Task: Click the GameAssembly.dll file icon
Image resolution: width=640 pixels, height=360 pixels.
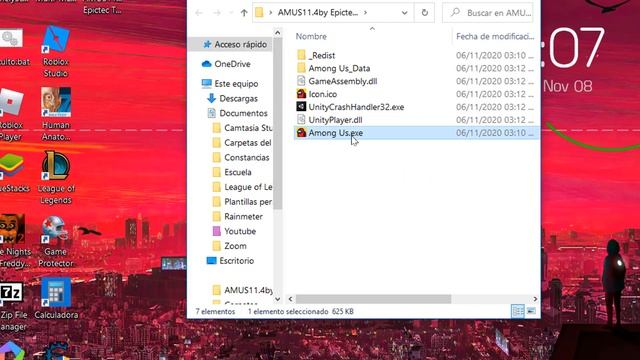Action: pyautogui.click(x=301, y=81)
